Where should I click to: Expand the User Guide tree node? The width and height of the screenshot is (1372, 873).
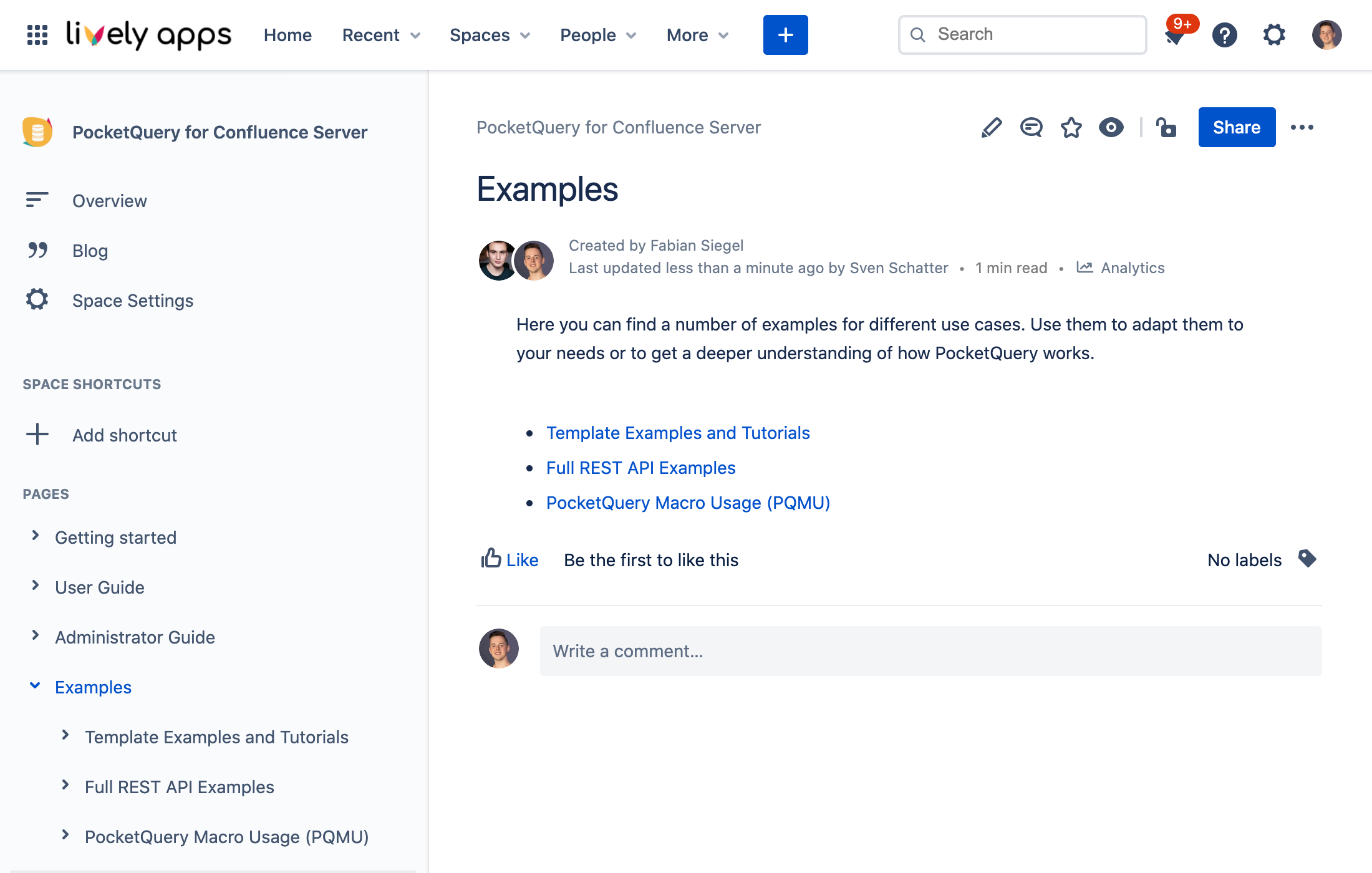[x=35, y=586]
